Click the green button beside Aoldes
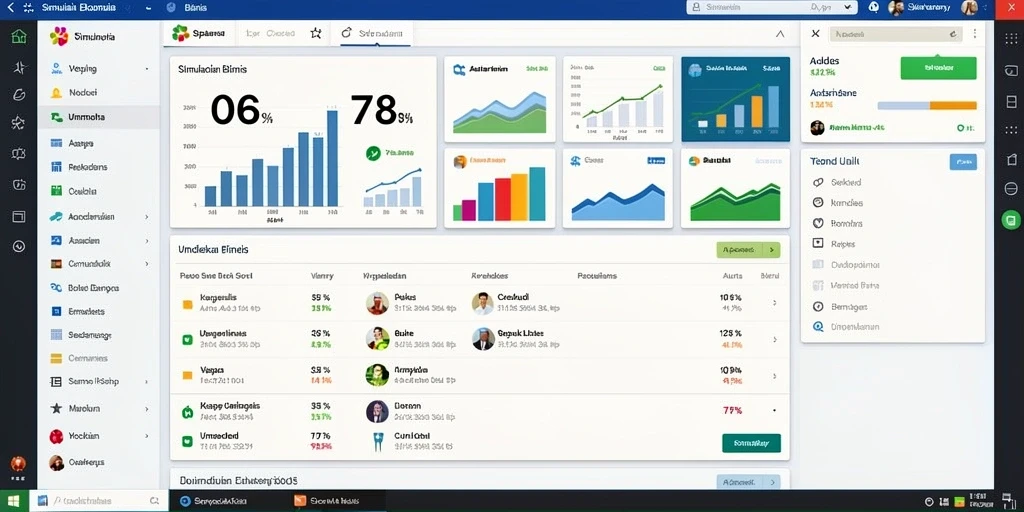The image size is (1024, 512). click(938, 68)
